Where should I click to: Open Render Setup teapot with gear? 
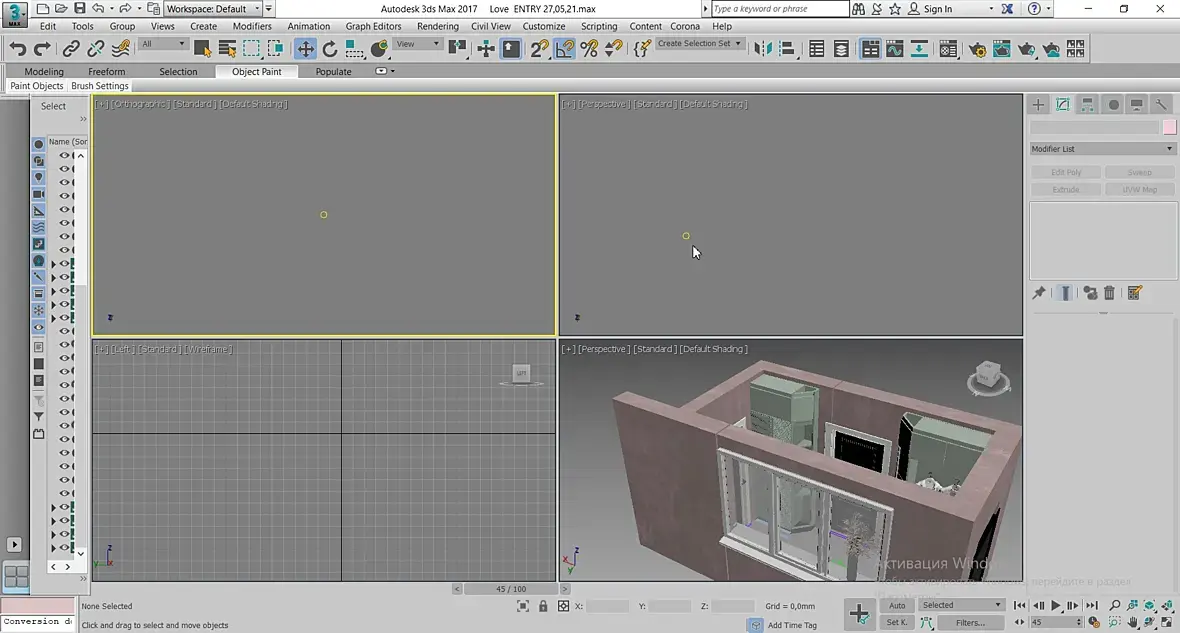tap(977, 49)
